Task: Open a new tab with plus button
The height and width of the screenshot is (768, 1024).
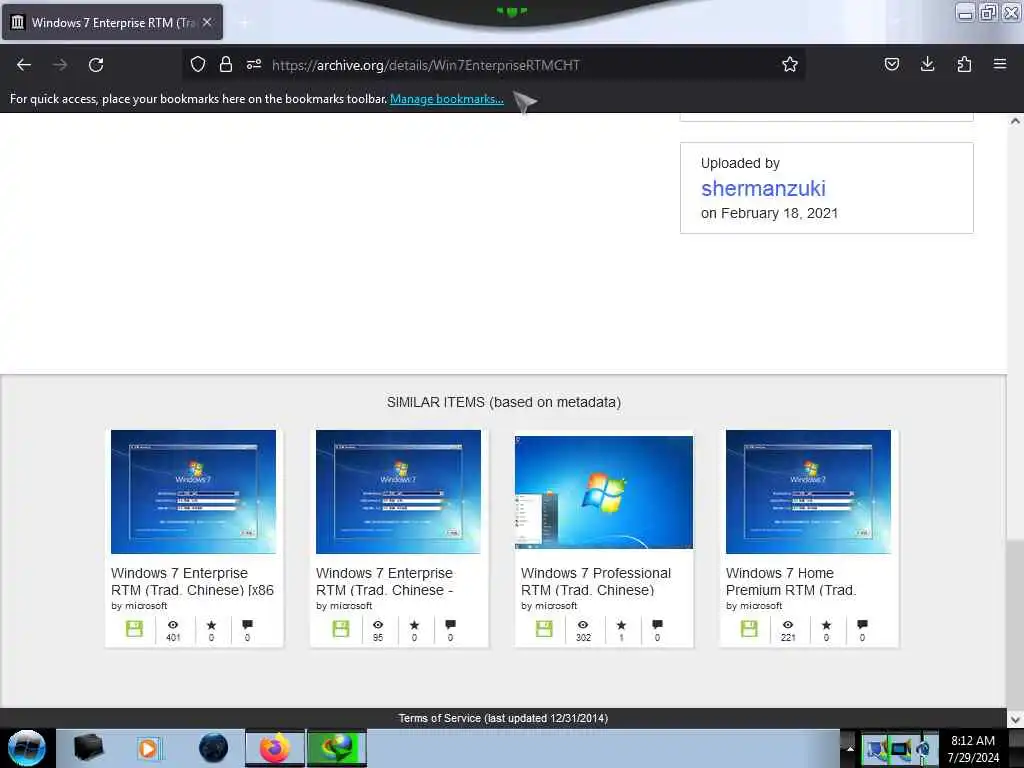Action: point(244,23)
